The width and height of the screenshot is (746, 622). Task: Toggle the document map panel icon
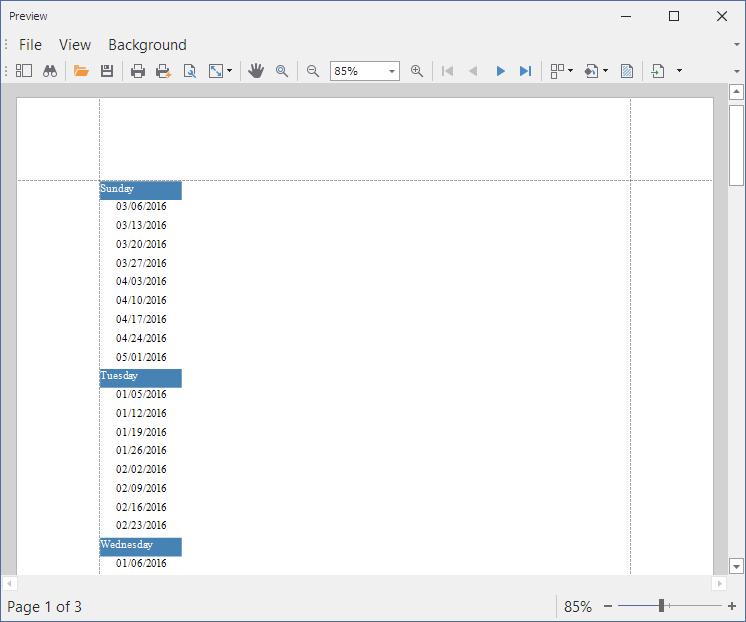[23, 71]
